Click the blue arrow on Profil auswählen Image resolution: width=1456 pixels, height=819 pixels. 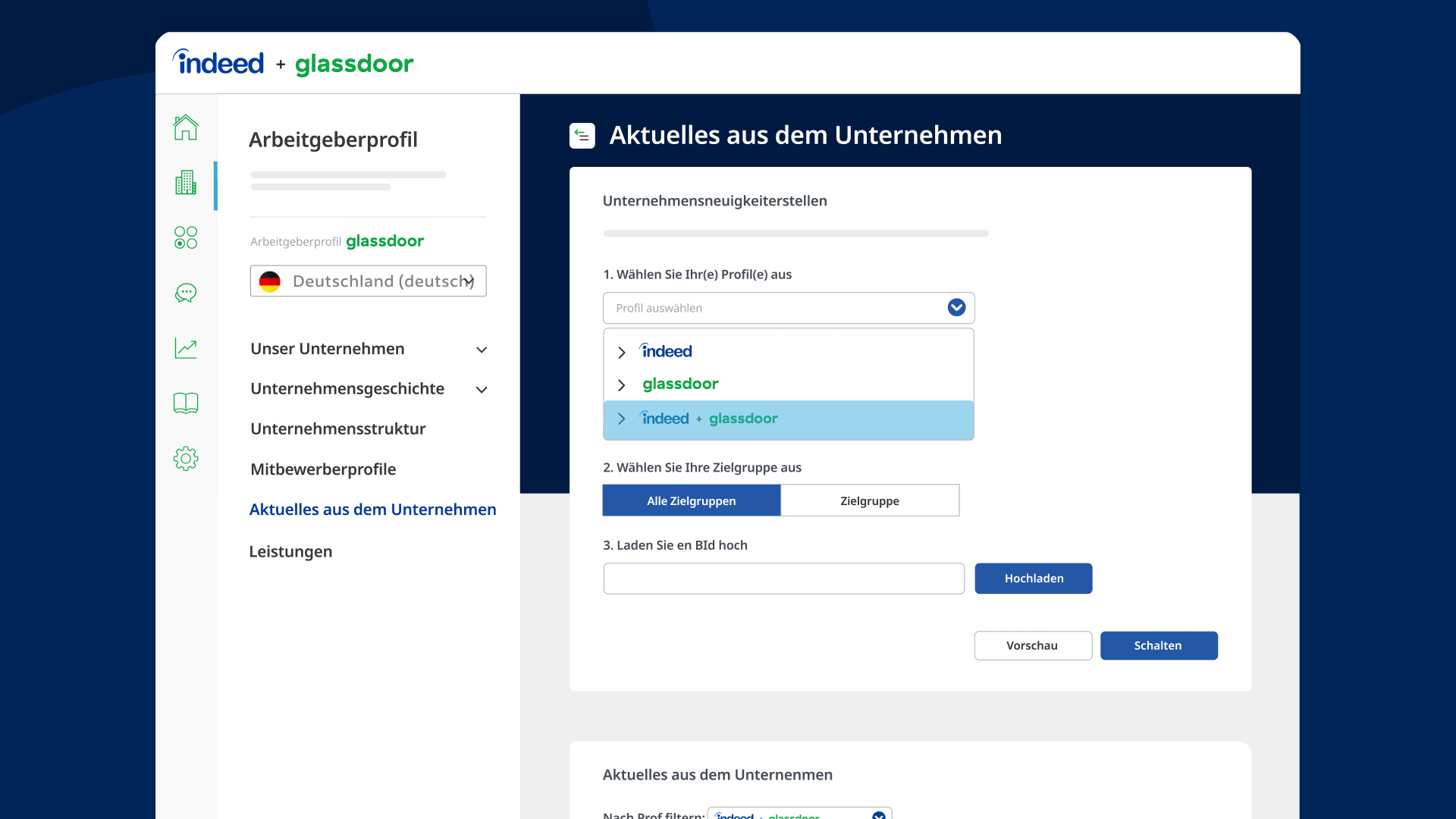(x=956, y=307)
